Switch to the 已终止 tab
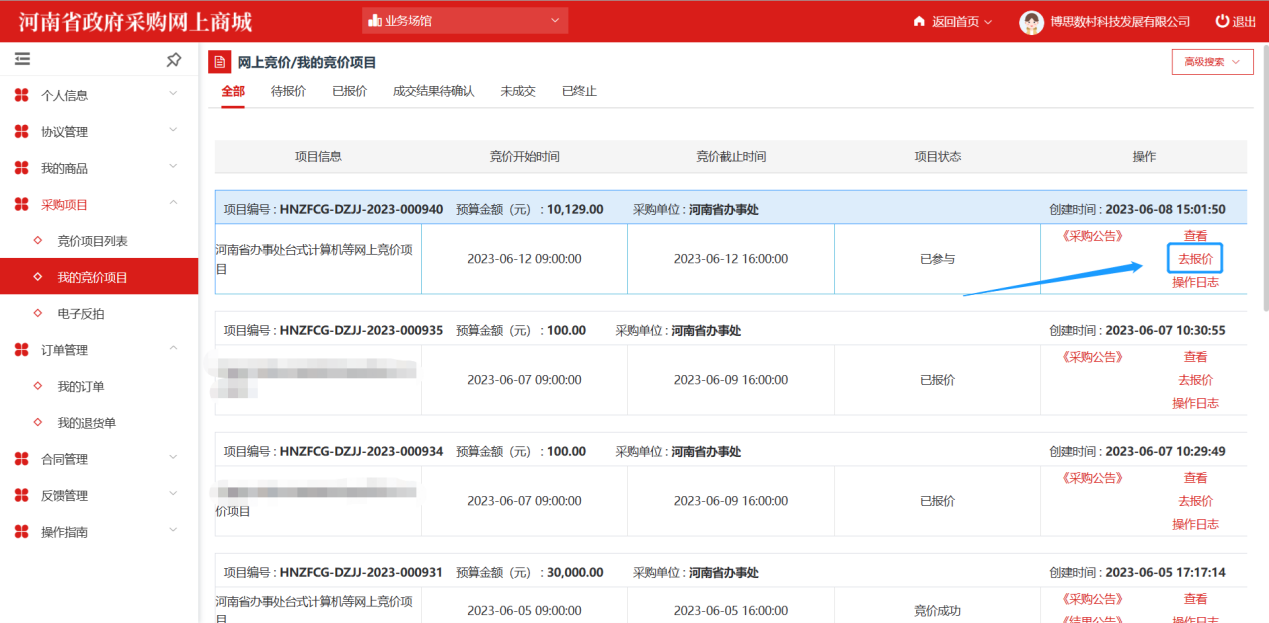Image resolution: width=1269 pixels, height=623 pixels. click(579, 91)
